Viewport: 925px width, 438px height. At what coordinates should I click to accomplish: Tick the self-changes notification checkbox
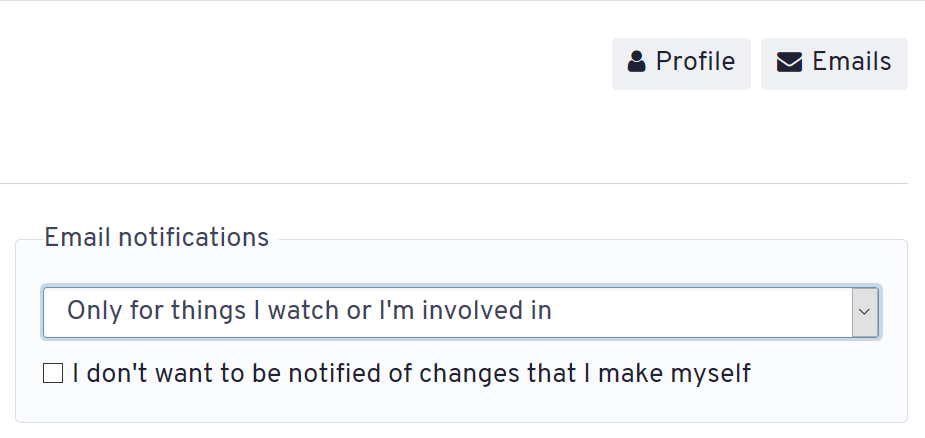(53, 373)
